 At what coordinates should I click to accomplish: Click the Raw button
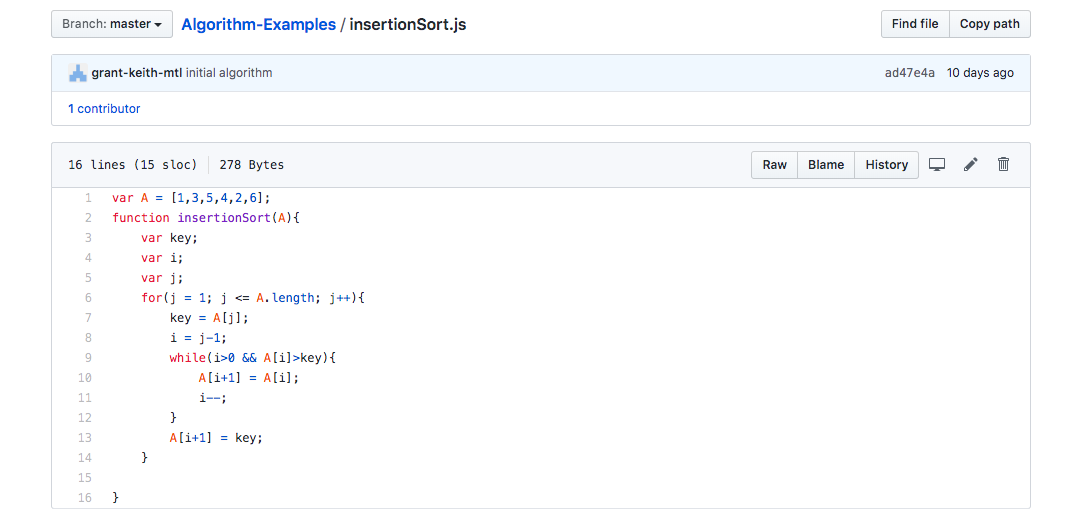[775, 165]
